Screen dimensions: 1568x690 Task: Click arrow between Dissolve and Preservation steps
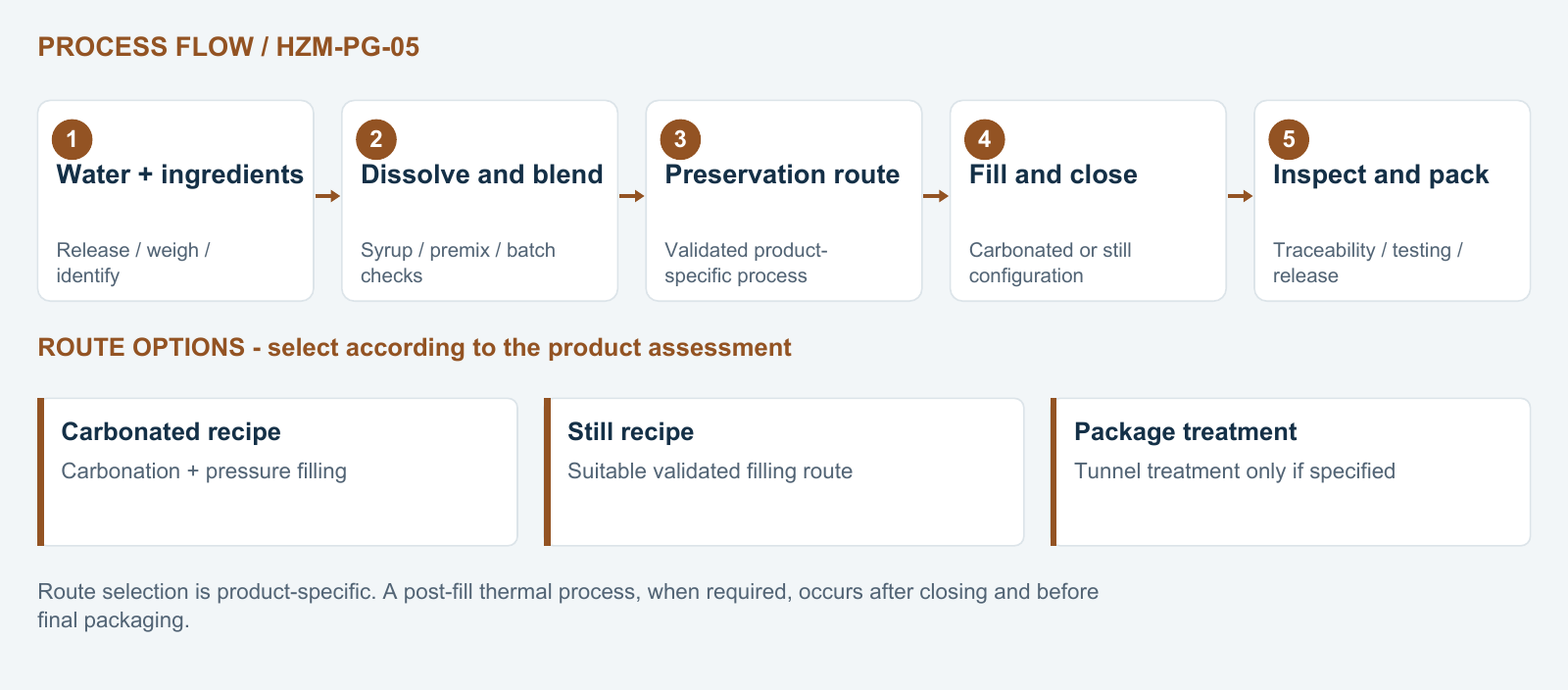632,196
